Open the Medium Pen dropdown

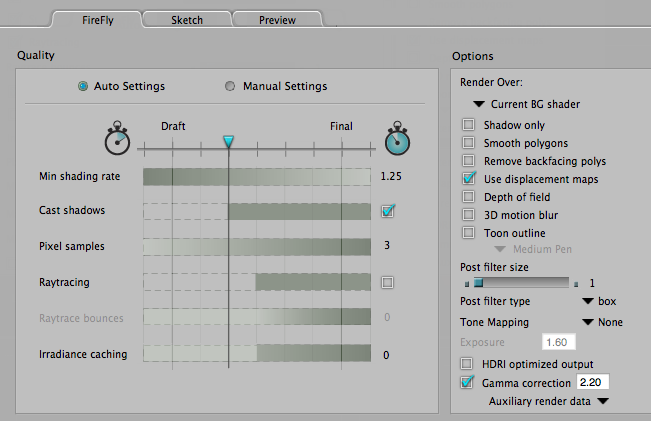point(533,249)
